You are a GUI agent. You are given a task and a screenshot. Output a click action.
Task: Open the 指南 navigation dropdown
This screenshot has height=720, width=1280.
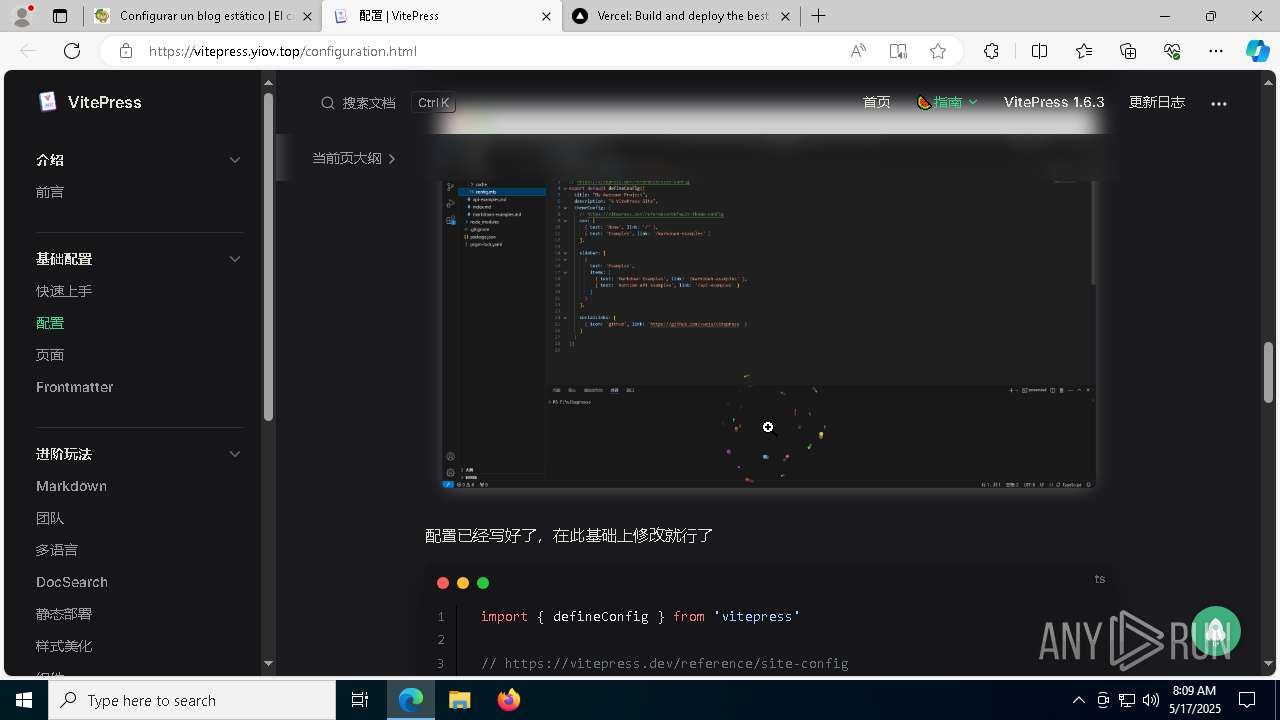[947, 102]
